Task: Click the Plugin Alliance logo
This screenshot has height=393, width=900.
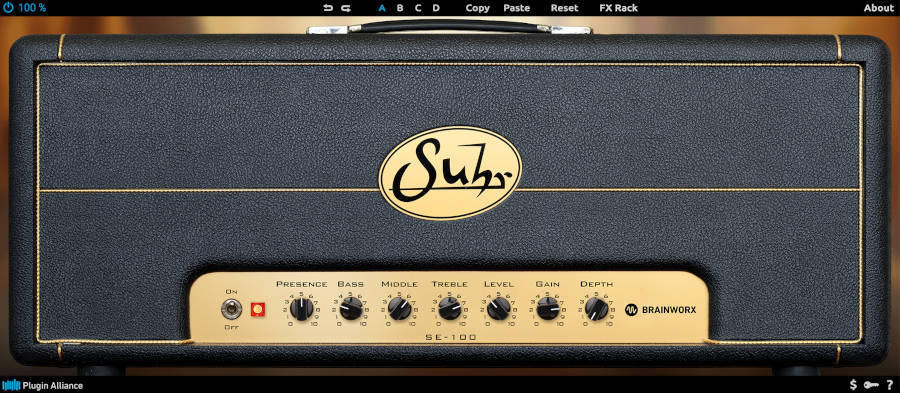Action: tap(42, 386)
